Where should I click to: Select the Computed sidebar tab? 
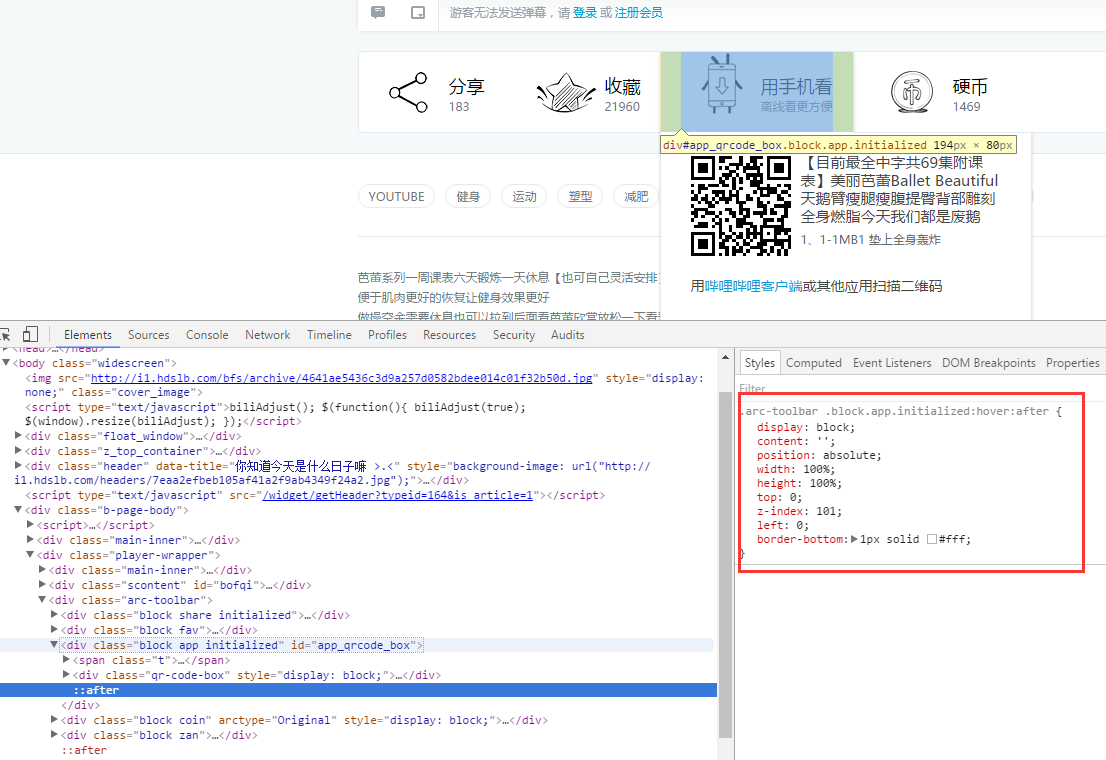tap(813, 363)
